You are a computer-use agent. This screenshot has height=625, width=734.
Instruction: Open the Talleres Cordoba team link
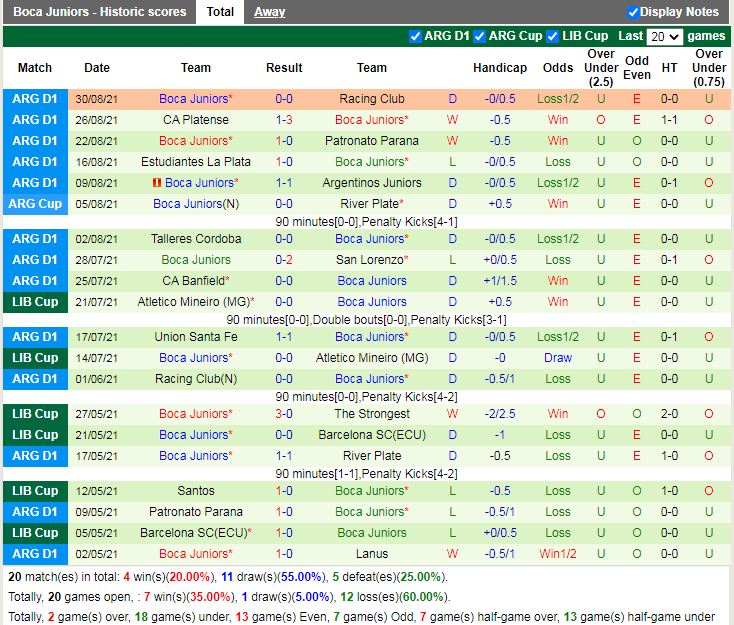coord(196,239)
